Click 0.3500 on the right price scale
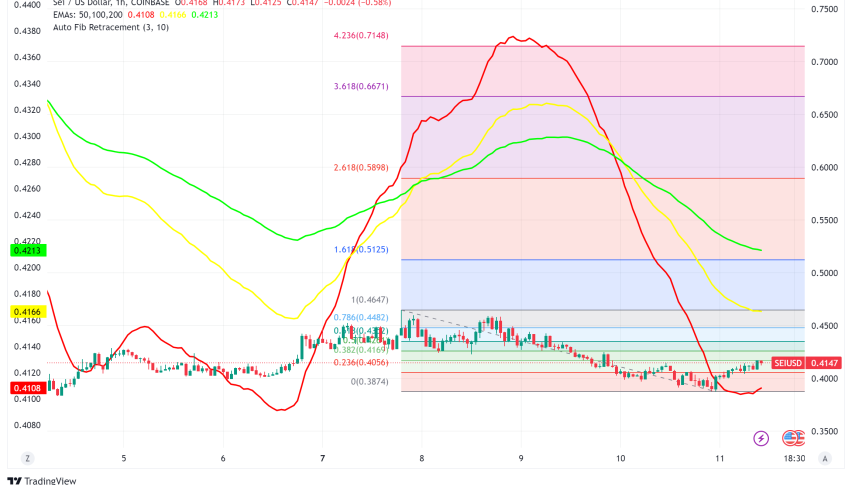The height and width of the screenshot is (485, 852). tap(824, 431)
